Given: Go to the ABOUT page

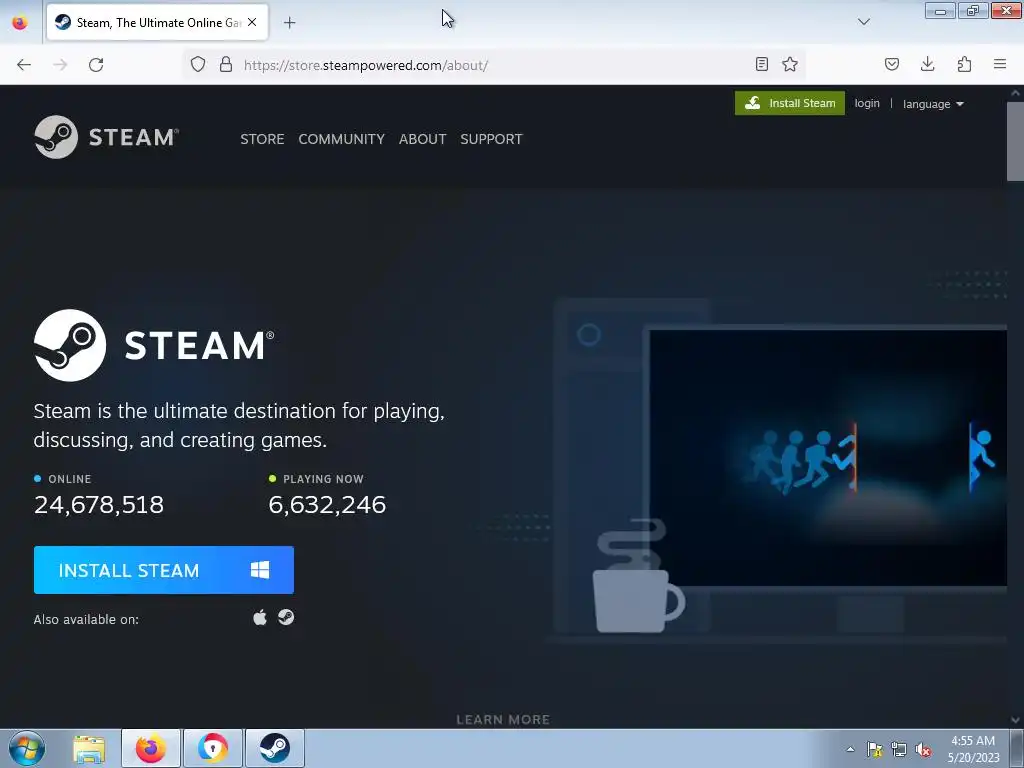Looking at the screenshot, I should click(x=423, y=139).
